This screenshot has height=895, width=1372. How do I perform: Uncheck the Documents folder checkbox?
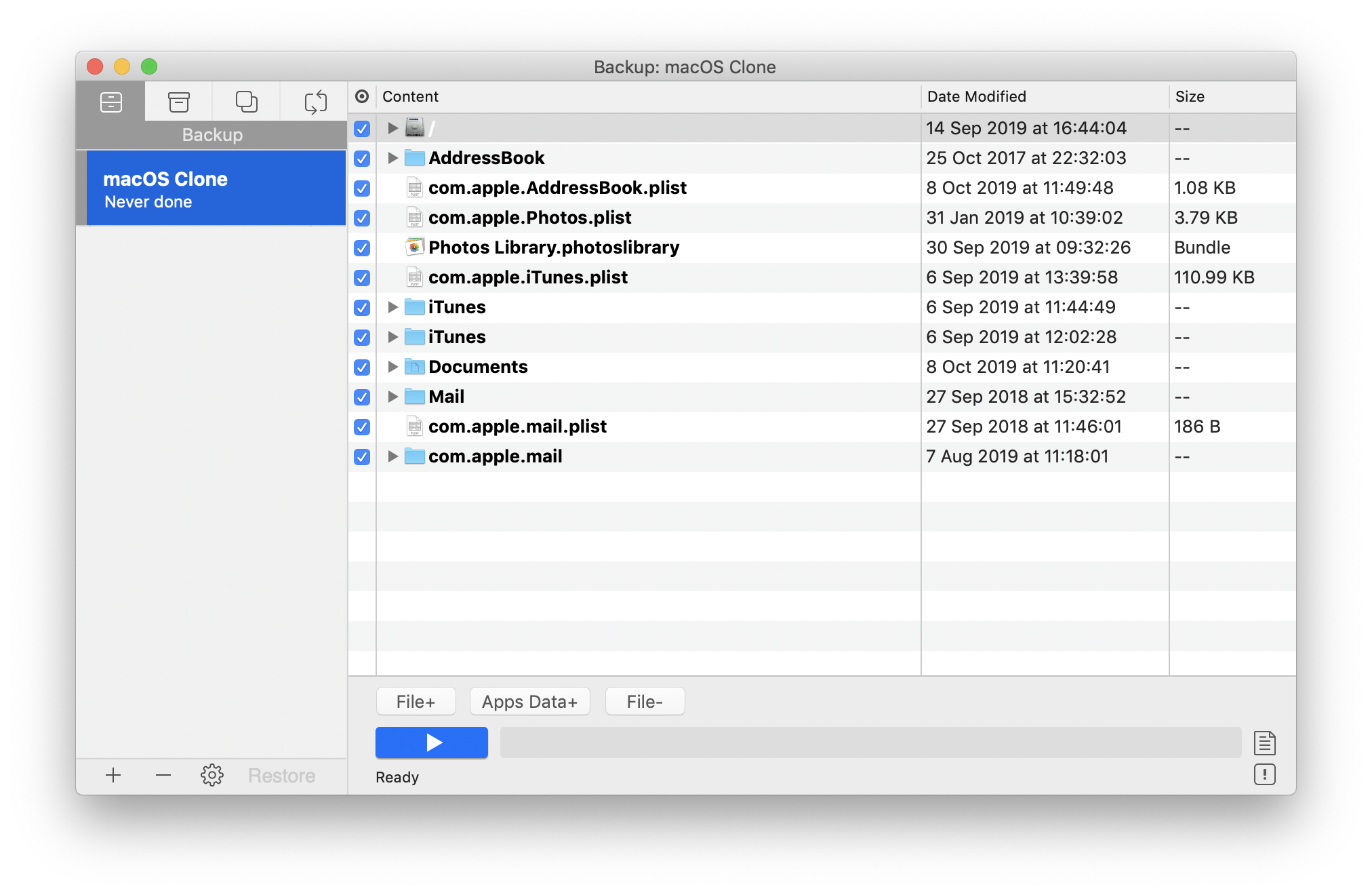(362, 367)
